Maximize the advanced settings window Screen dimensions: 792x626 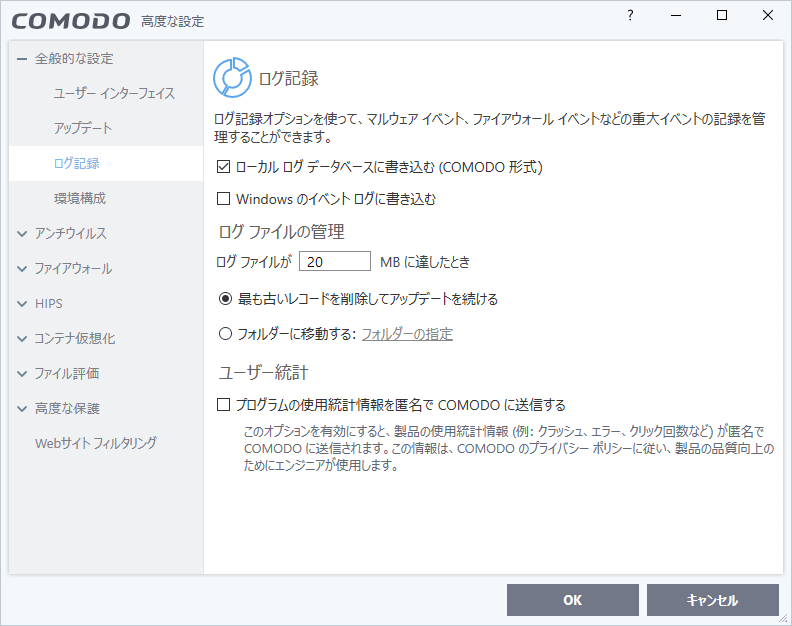(722, 16)
